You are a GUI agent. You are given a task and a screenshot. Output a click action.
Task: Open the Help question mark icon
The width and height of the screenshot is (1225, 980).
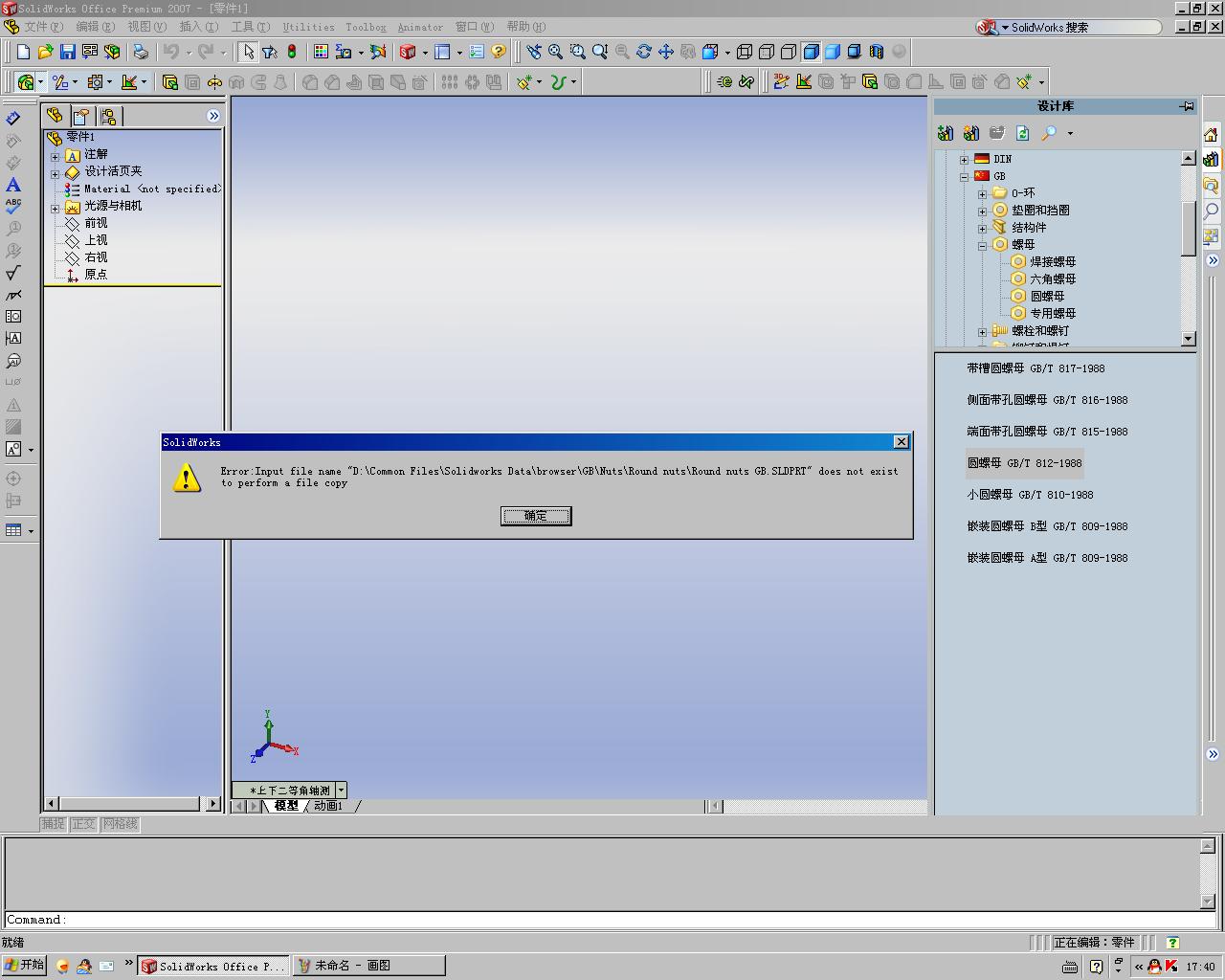click(x=498, y=52)
